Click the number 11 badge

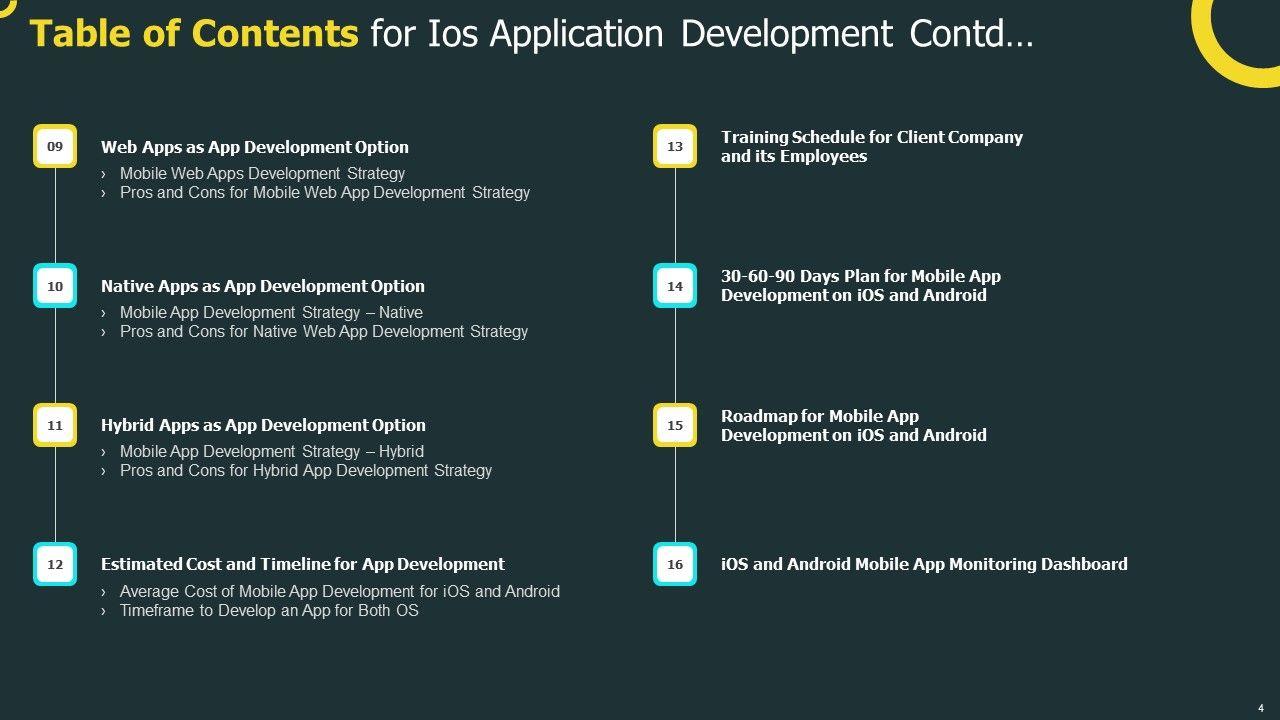tap(55, 425)
